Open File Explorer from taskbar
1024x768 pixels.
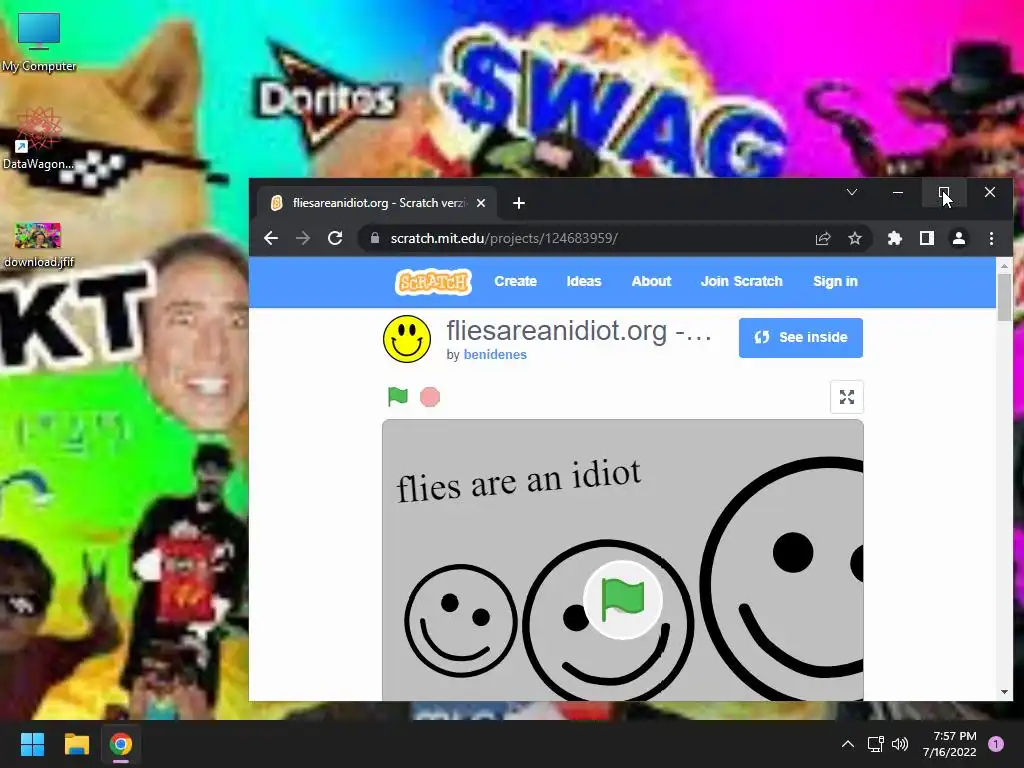pos(76,744)
